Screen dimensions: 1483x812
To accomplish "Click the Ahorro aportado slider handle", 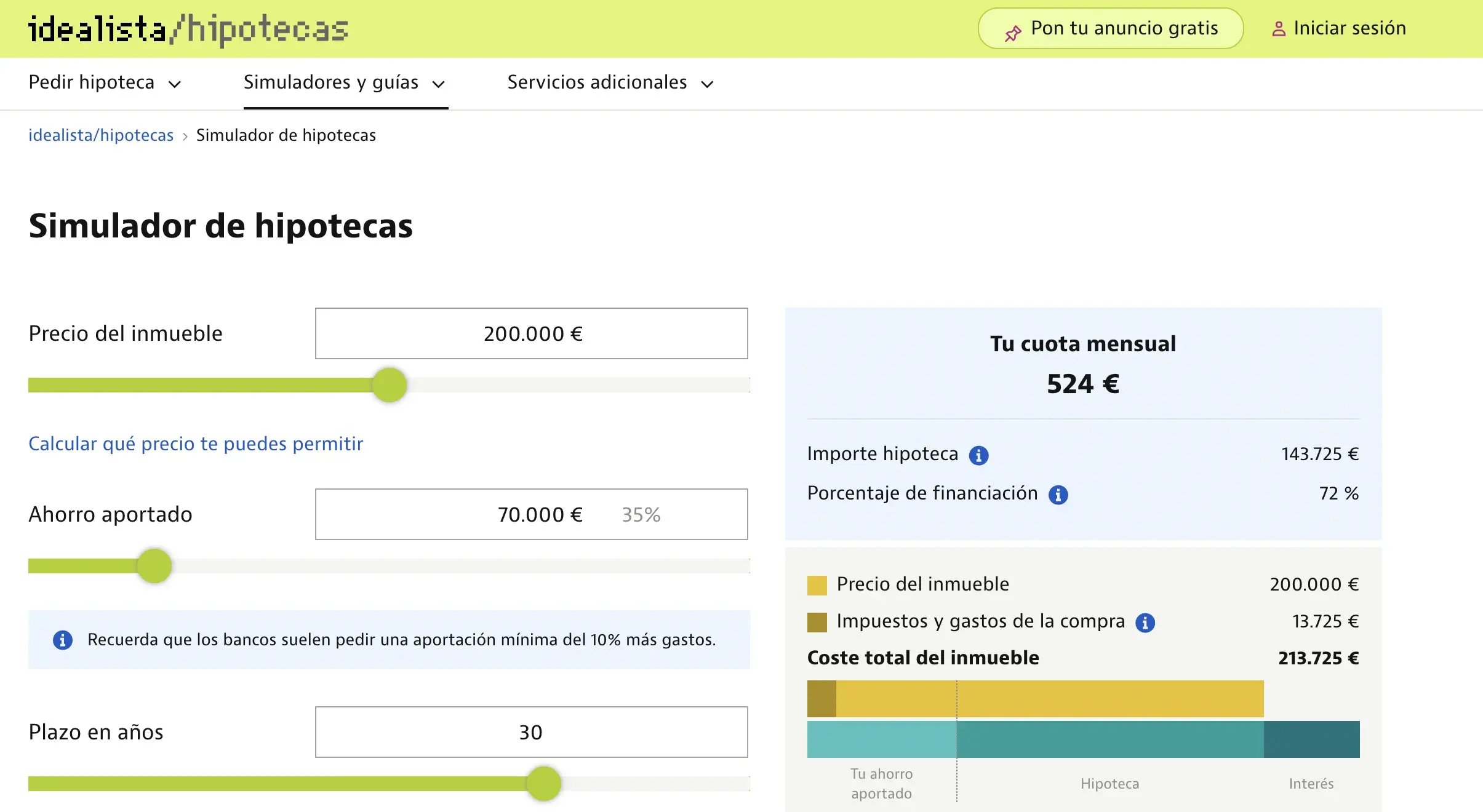I will tap(154, 566).
